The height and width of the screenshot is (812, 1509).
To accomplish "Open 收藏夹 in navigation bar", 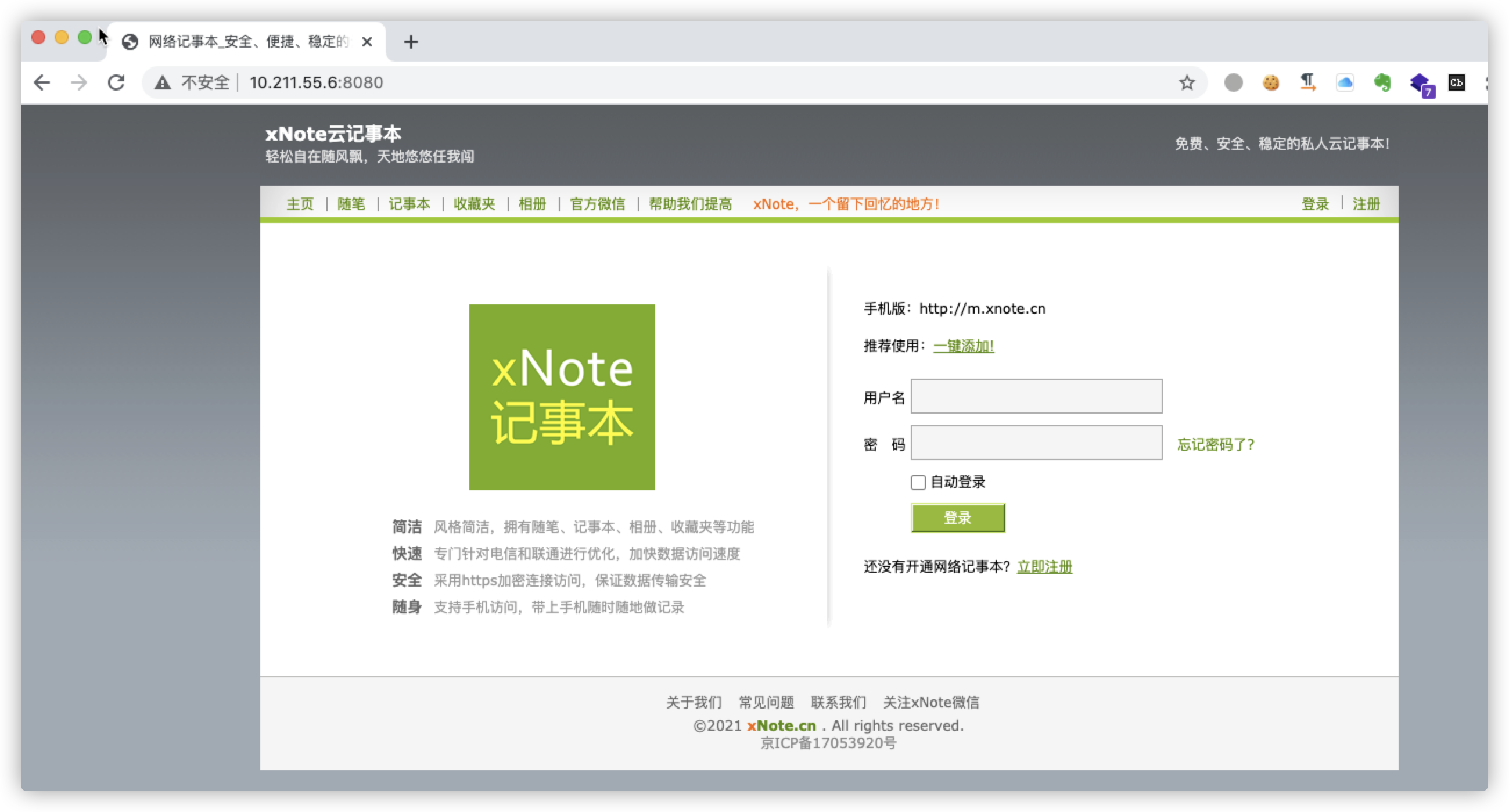I will click(x=475, y=204).
